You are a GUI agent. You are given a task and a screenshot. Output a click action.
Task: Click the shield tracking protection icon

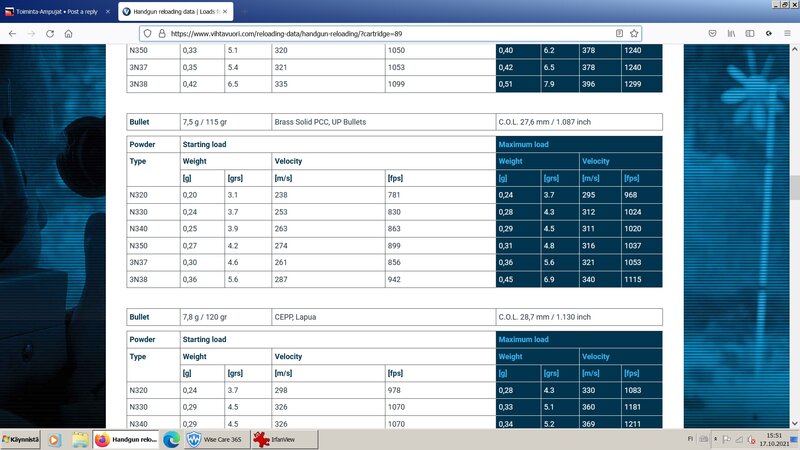point(147,32)
